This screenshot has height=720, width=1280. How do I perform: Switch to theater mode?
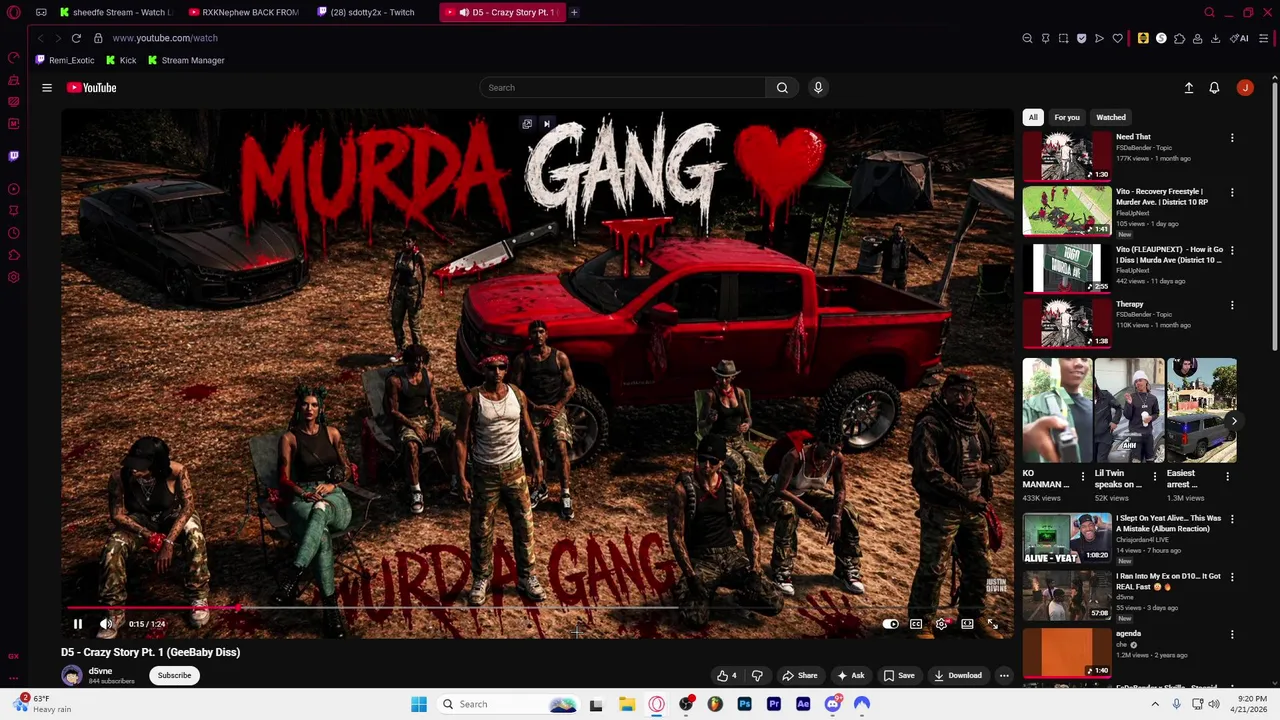click(967, 624)
